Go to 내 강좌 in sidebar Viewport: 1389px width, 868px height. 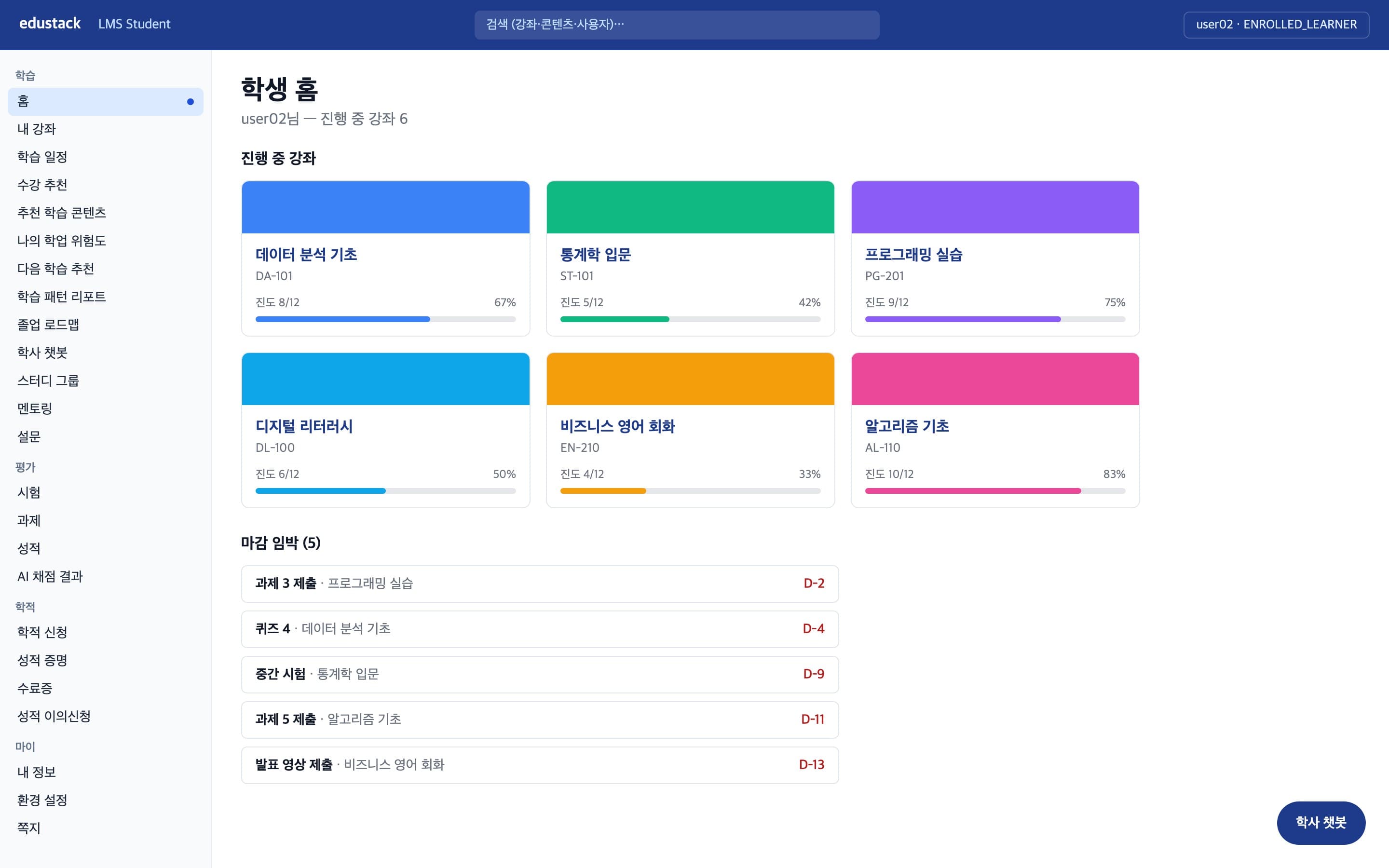tap(106, 129)
